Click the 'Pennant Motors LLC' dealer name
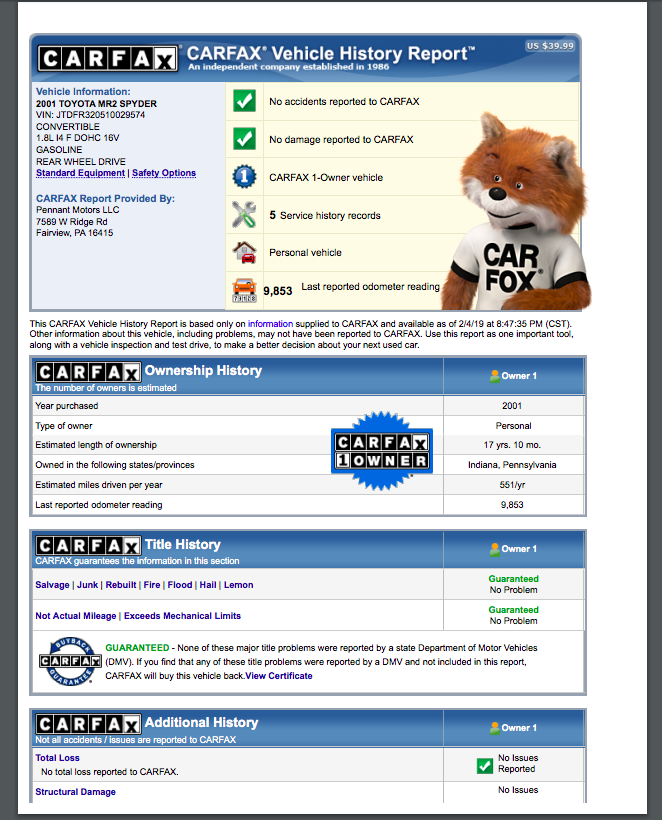 (77, 210)
